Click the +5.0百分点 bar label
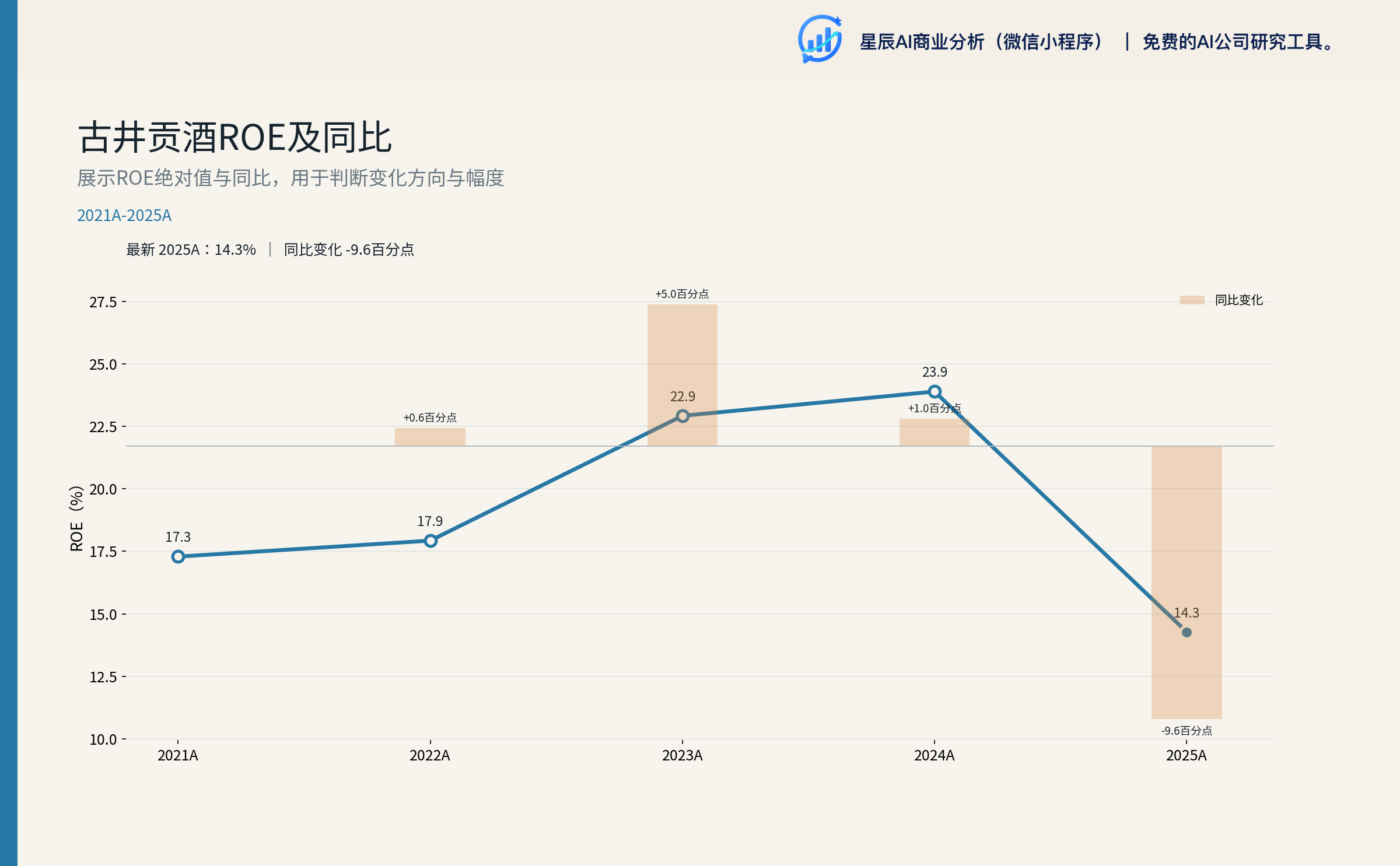The width and height of the screenshot is (1400, 866). click(x=682, y=294)
